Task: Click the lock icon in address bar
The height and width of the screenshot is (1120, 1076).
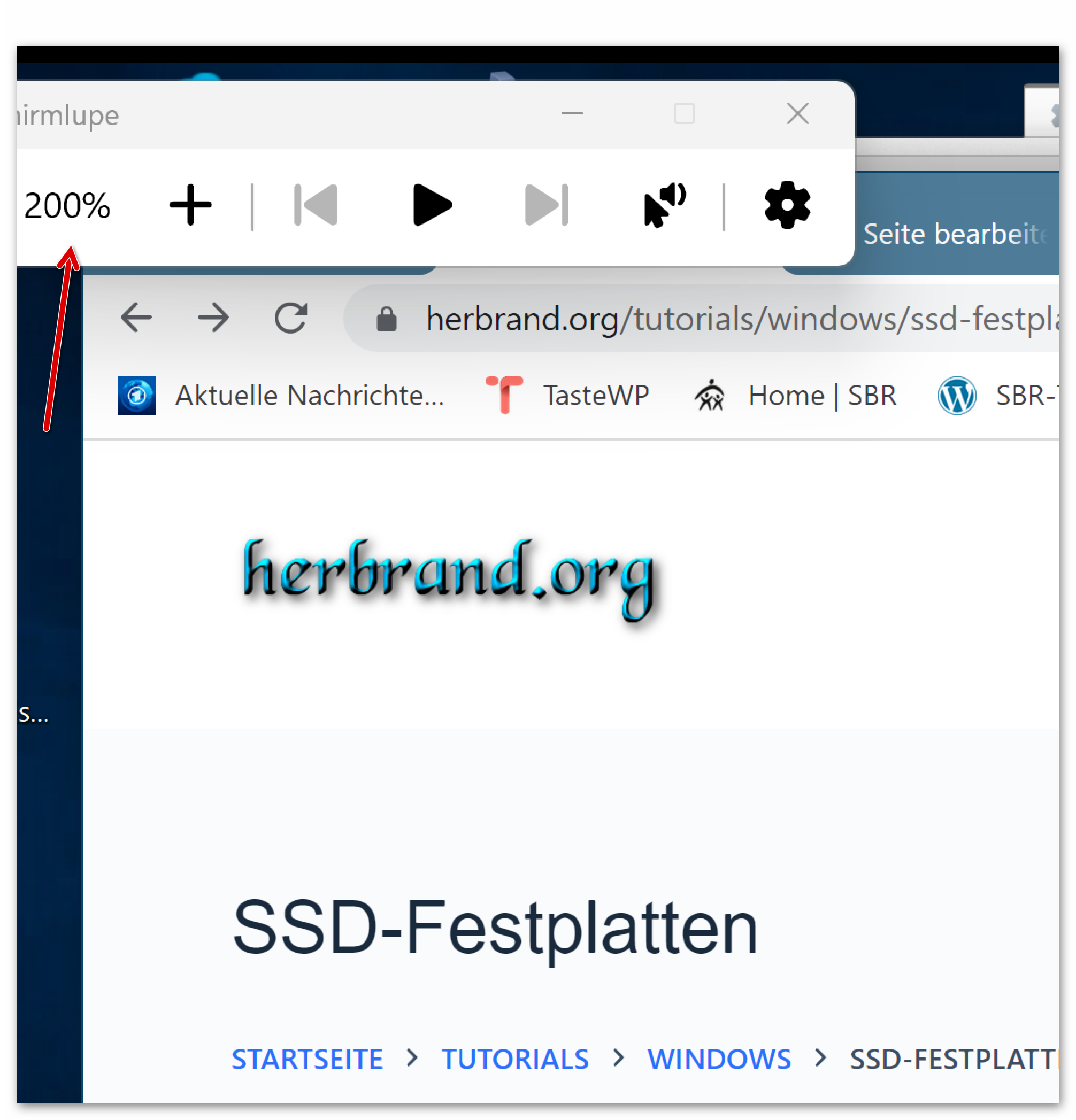Action: (x=387, y=319)
